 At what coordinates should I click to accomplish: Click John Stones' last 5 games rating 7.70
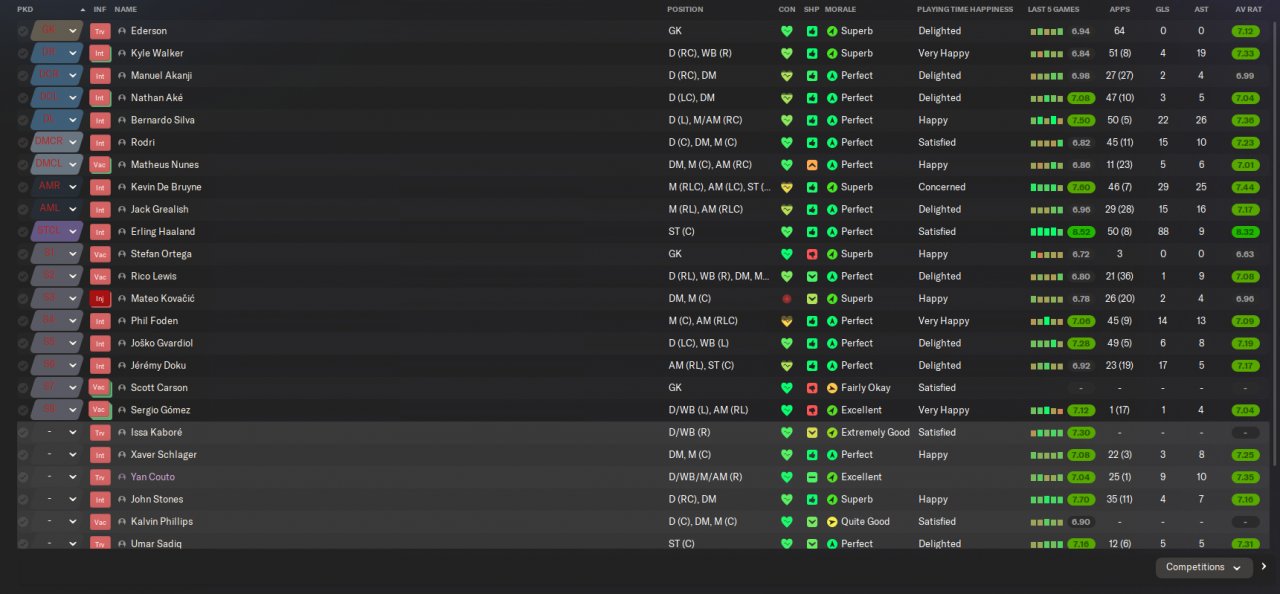point(1080,500)
